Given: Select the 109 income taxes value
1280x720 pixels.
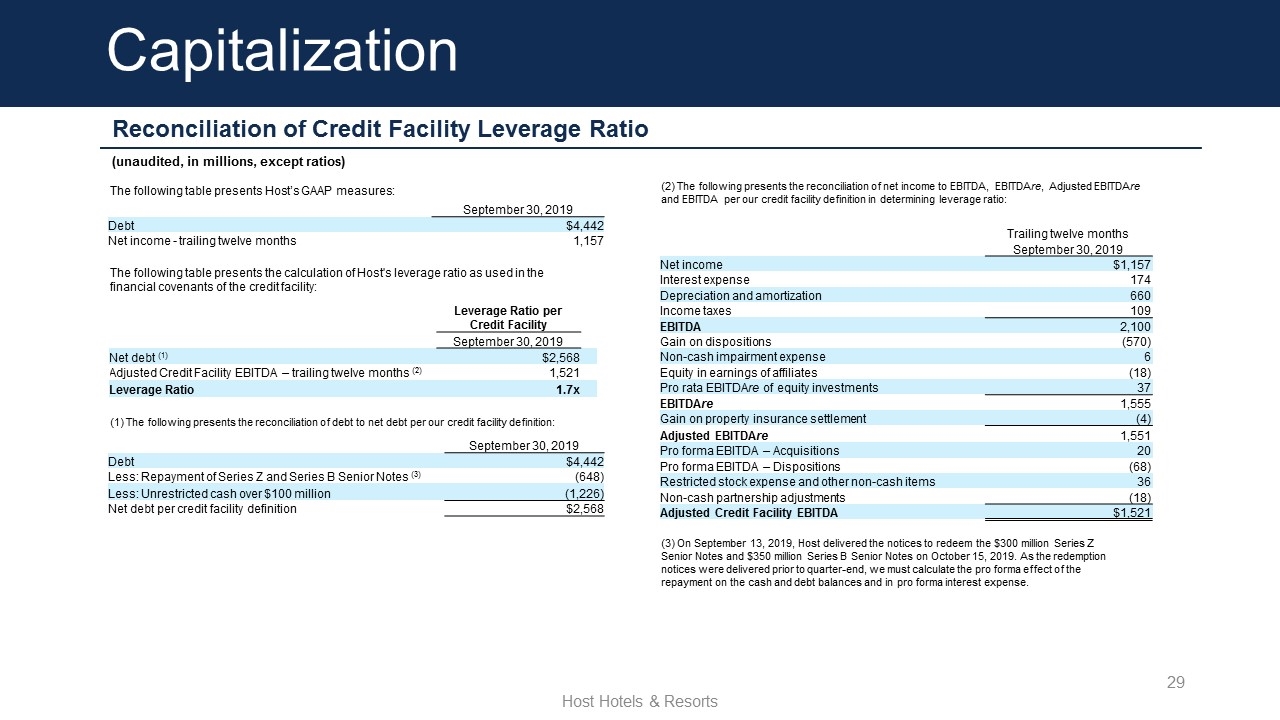Looking at the screenshot, I should (x=1141, y=311).
